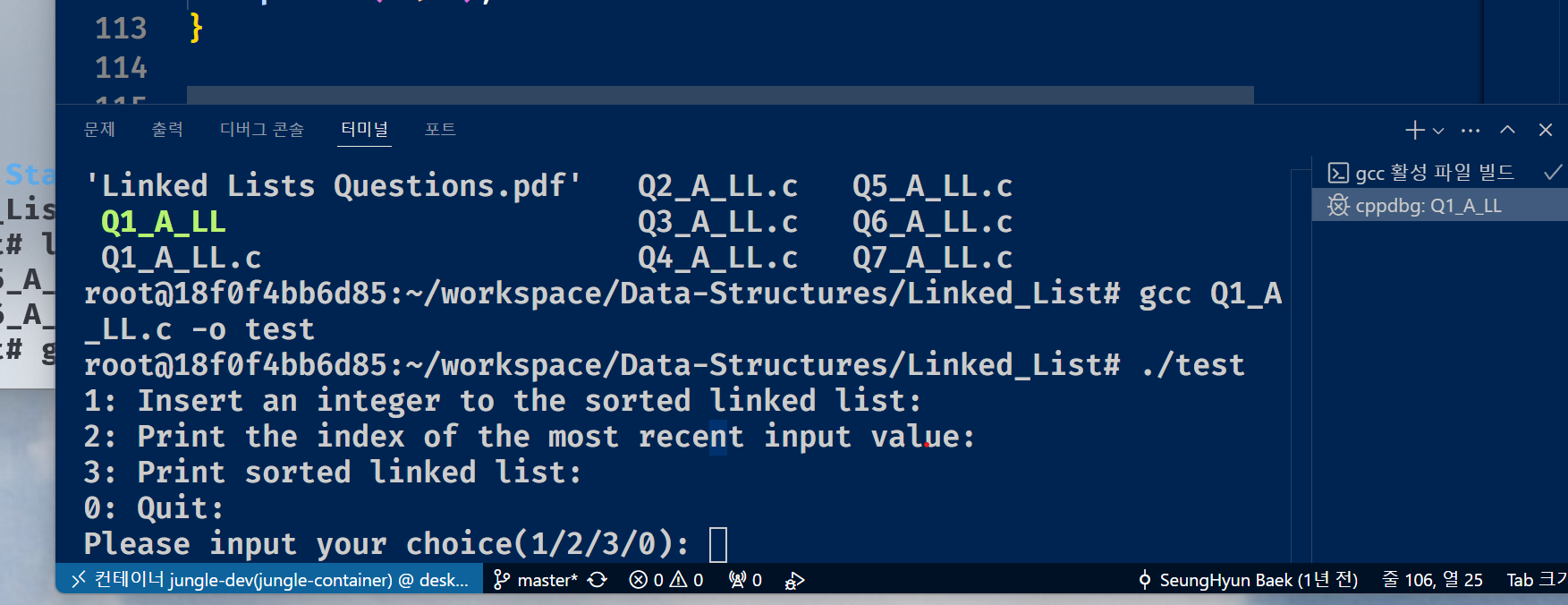Close the bottom panel with the X
Screen dimensions: 1568x605
click(1546, 131)
